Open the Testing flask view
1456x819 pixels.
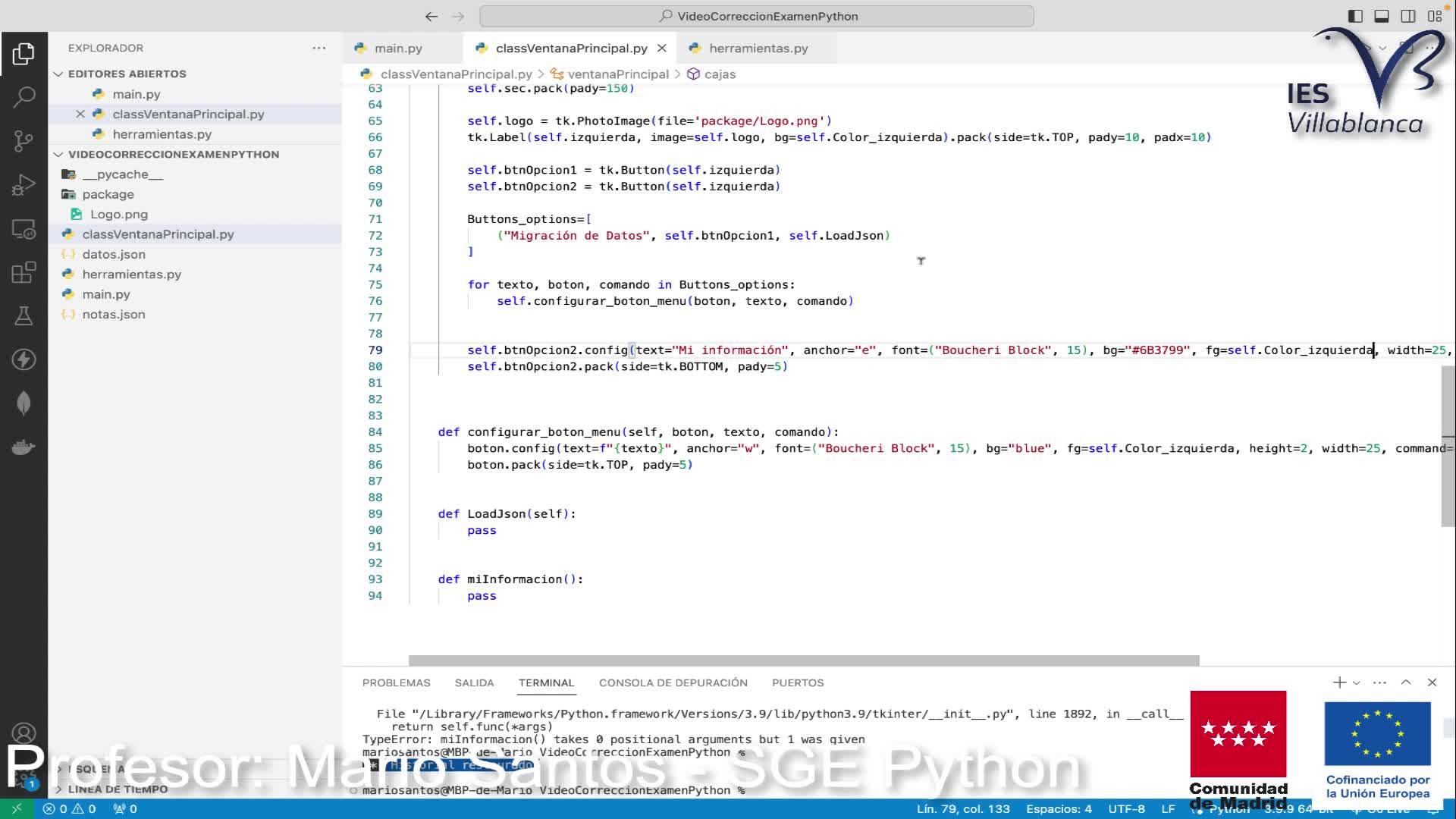coord(24,316)
